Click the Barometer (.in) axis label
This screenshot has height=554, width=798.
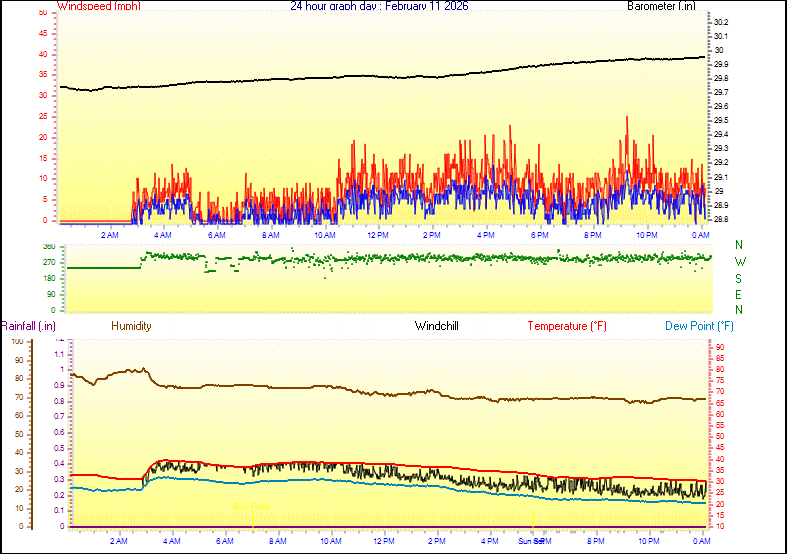[x=660, y=6]
